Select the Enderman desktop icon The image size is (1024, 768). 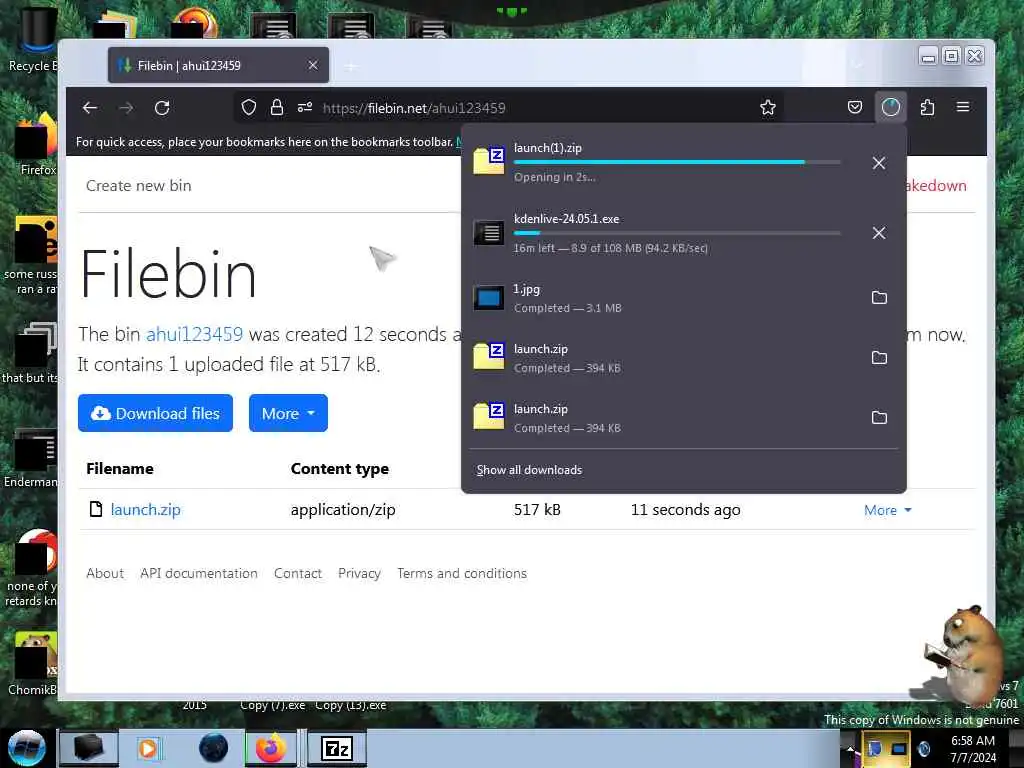pyautogui.click(x=30, y=457)
